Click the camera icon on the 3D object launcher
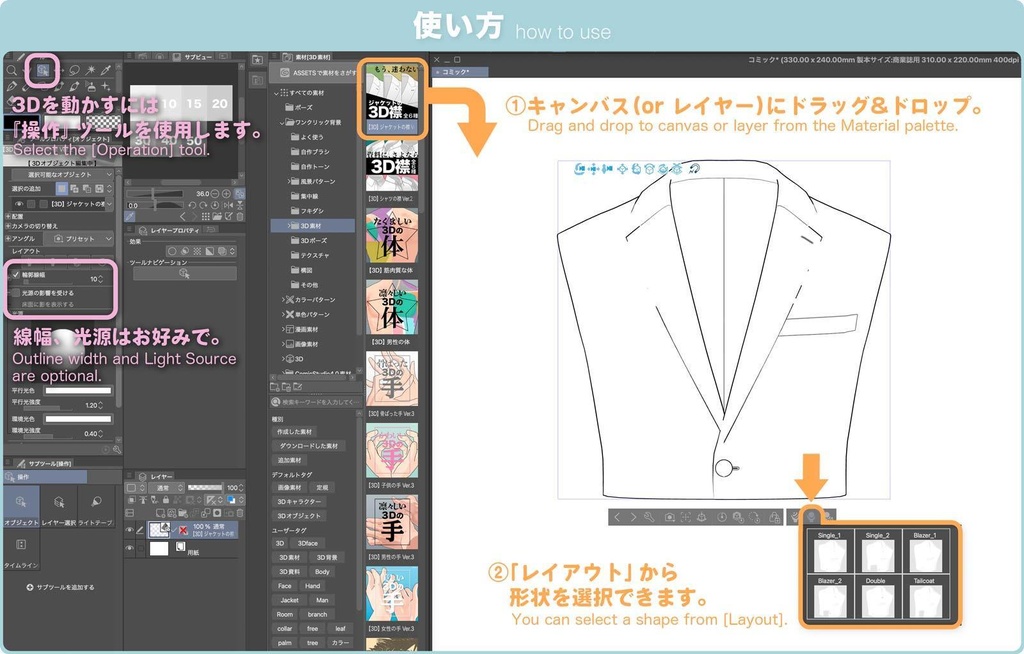Viewport: 1024px width, 654px height. click(x=669, y=517)
